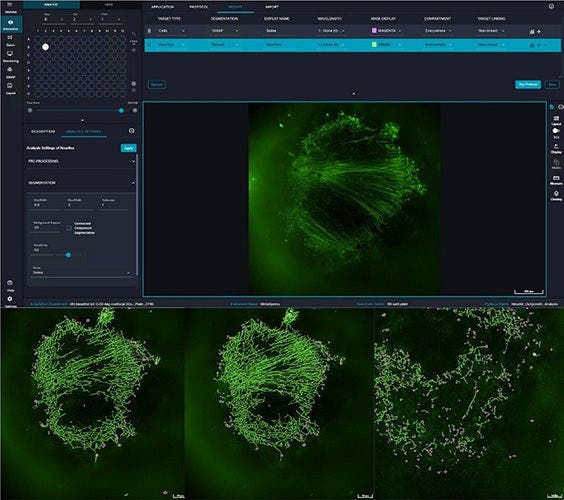The width and height of the screenshot is (564, 500).
Task: Click the Display icon in image toolbar
Action: click(556, 149)
